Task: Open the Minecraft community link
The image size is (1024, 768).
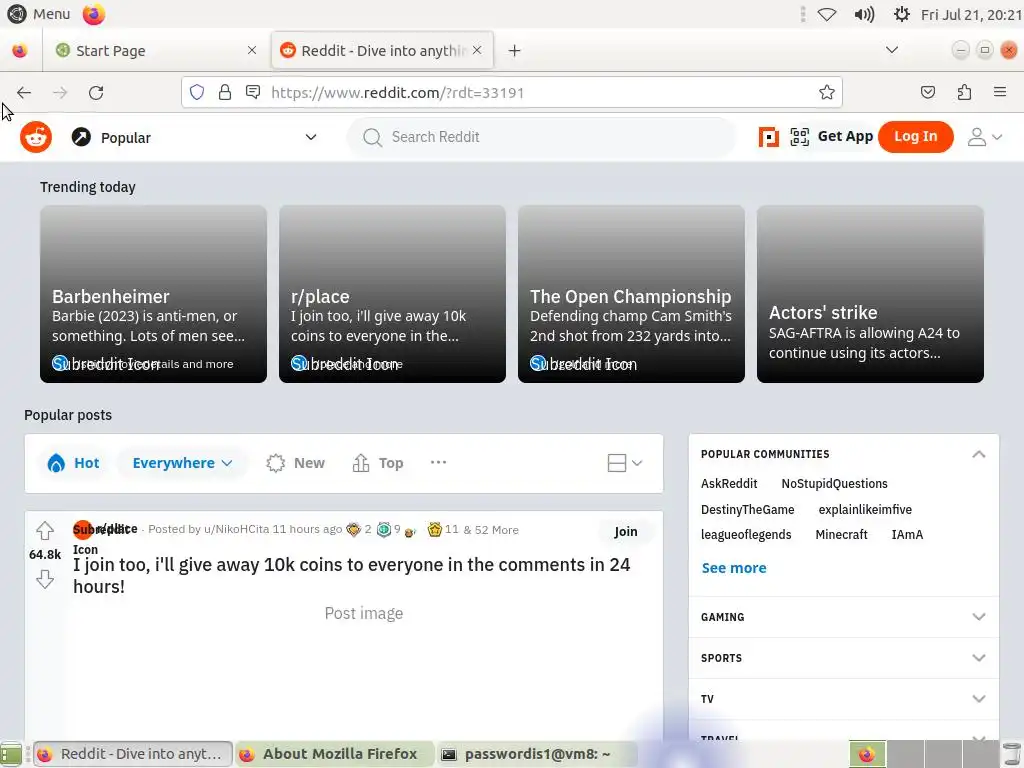Action: 841,535
